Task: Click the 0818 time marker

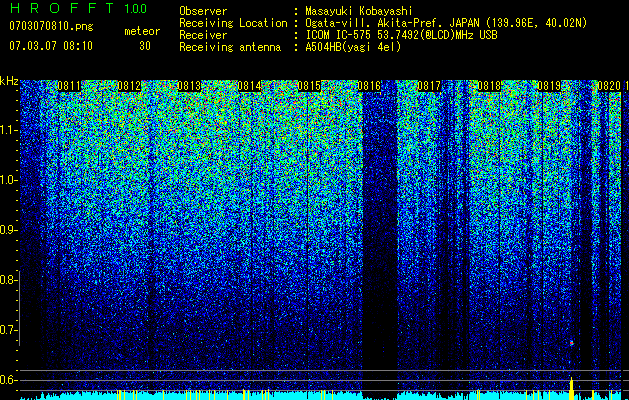Action: coord(489,86)
